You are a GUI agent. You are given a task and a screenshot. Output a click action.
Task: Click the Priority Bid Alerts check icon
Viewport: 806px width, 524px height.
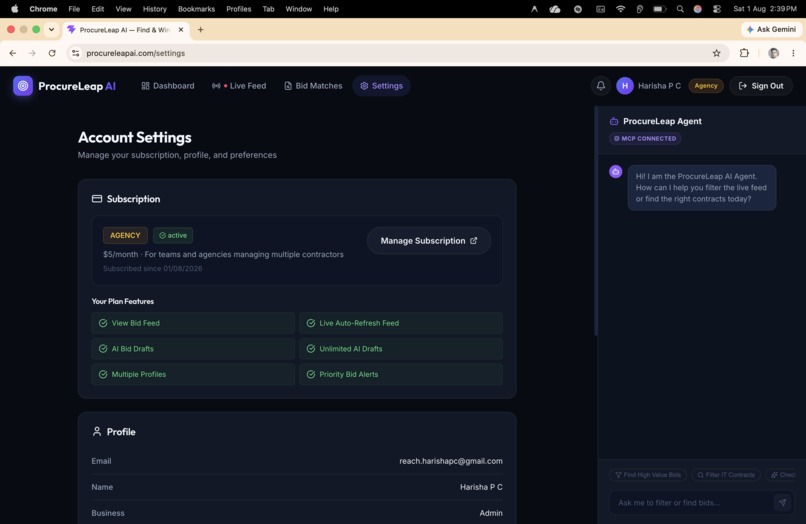(310, 374)
